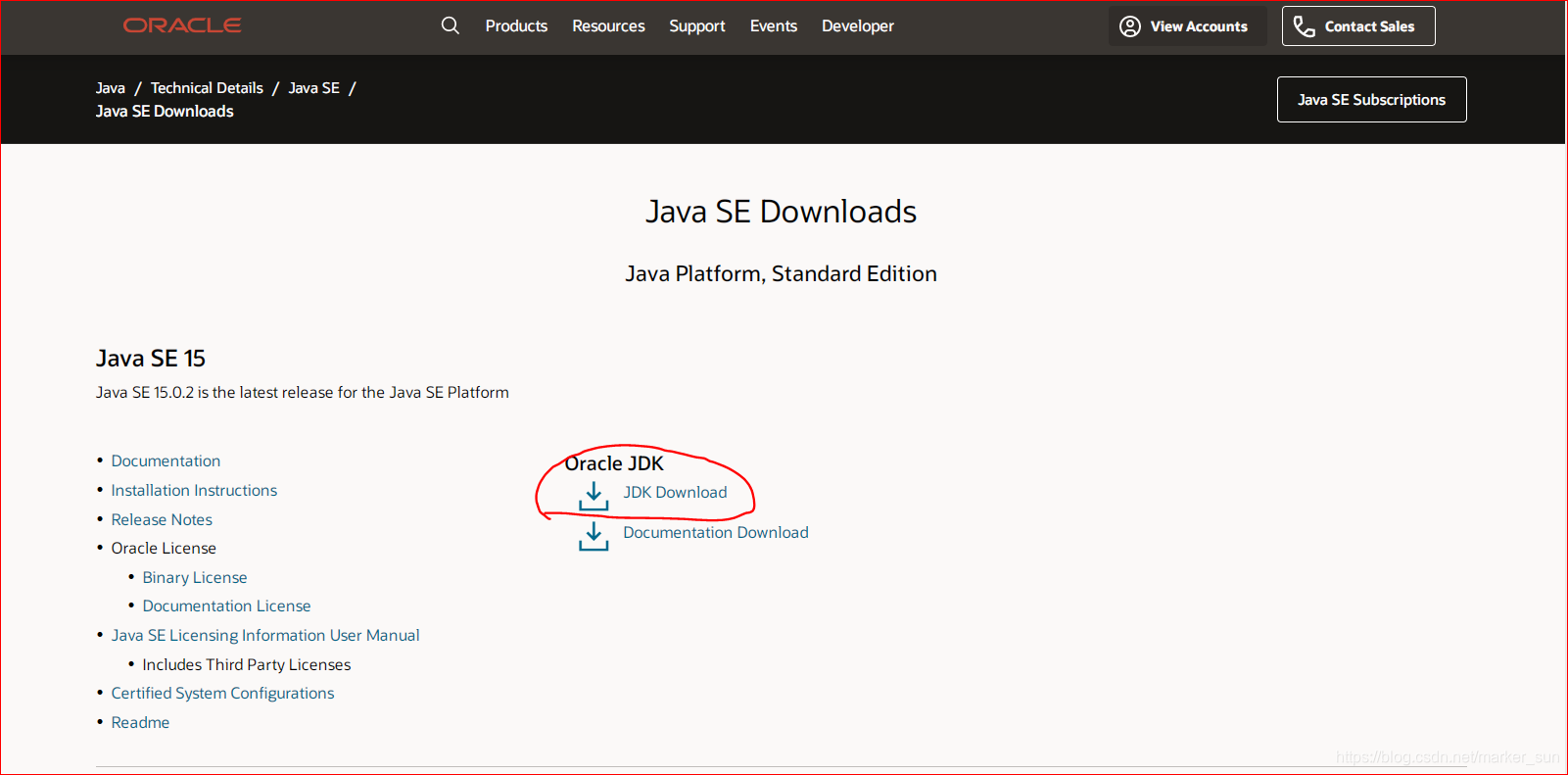Open Java SE Licensing Information User Manual

(265, 636)
